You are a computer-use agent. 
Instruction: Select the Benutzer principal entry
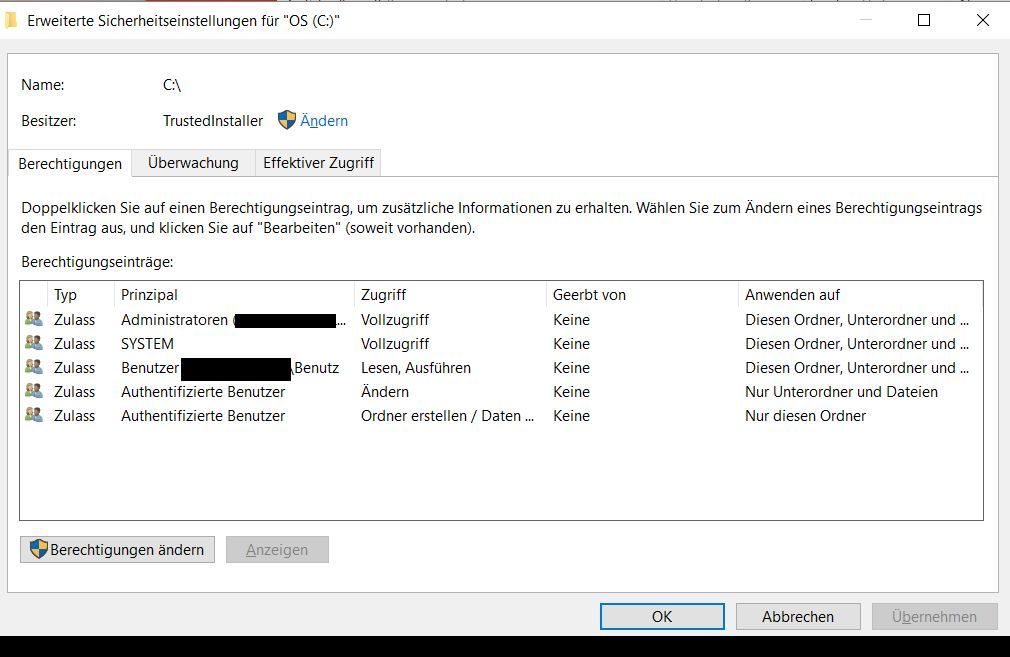pyautogui.click(x=500, y=367)
